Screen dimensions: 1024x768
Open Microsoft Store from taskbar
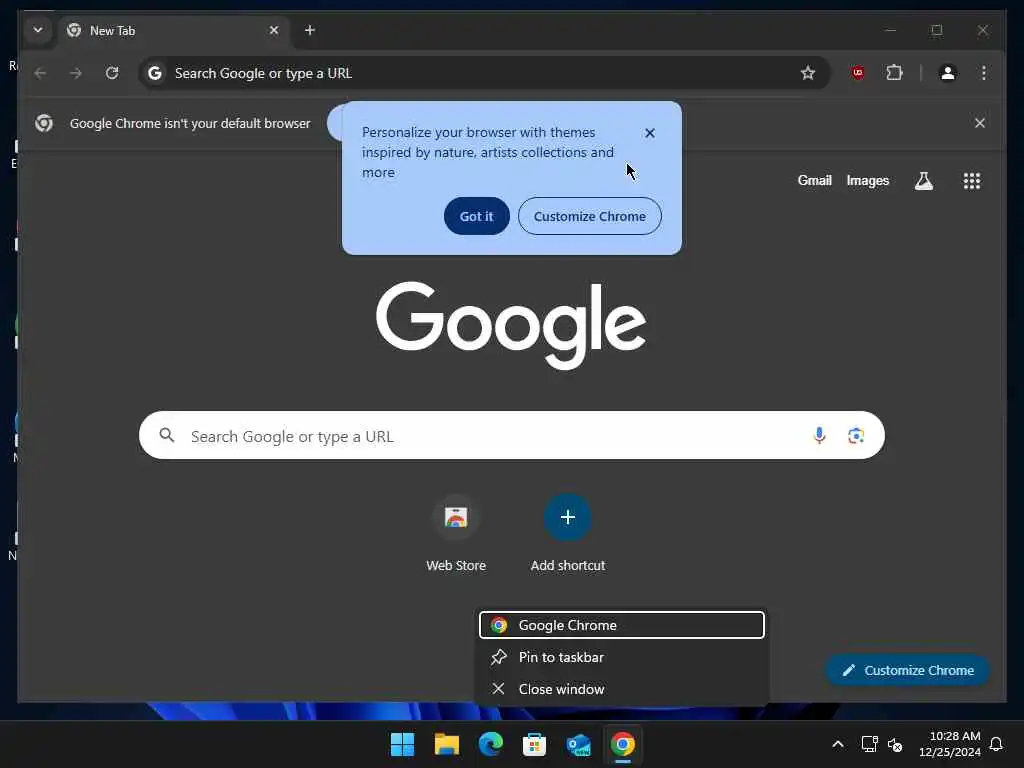tap(534, 744)
